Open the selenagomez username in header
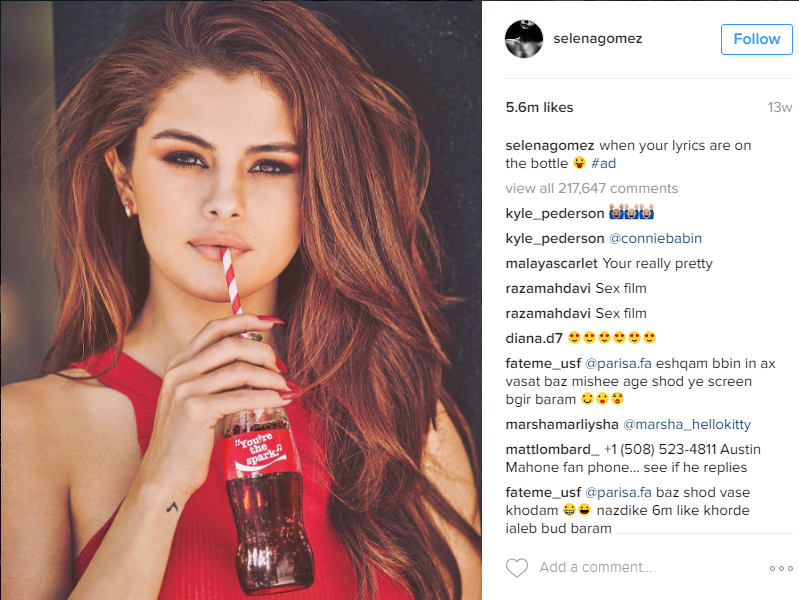Image resolution: width=799 pixels, height=600 pixels. pyautogui.click(x=598, y=39)
